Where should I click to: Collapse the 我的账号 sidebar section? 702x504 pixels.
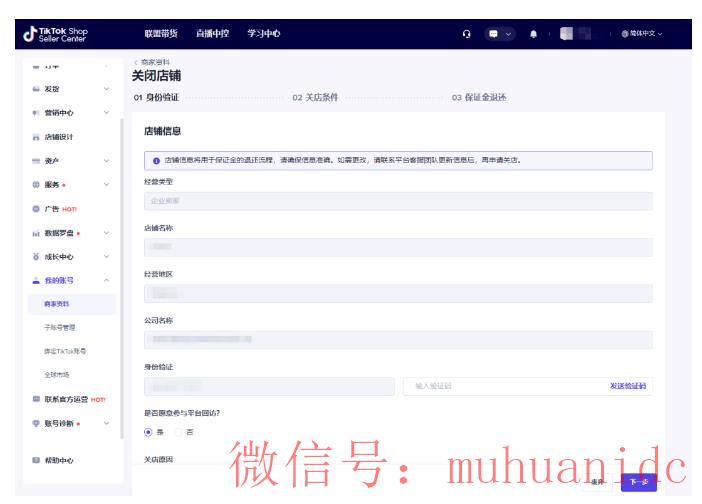click(106, 280)
